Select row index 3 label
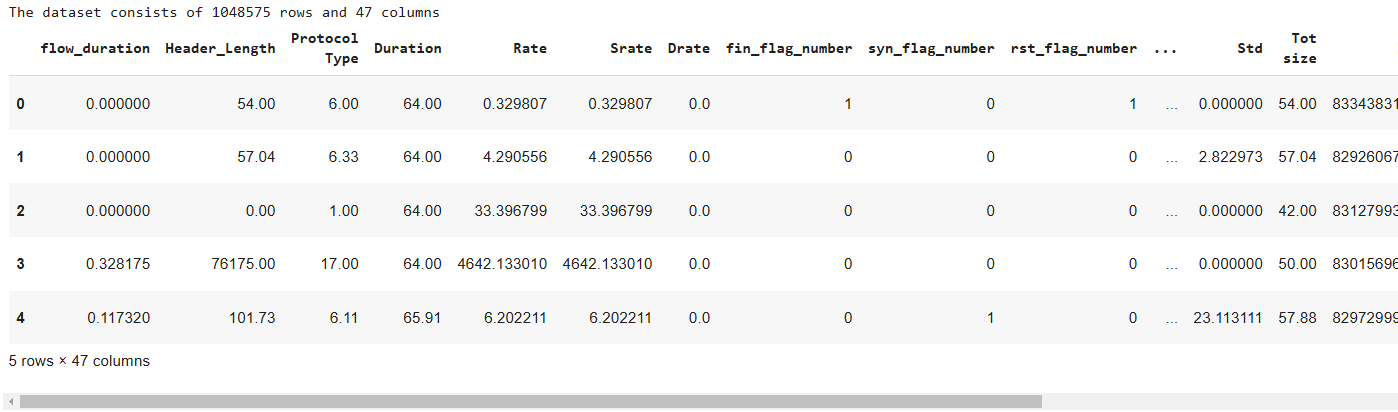The width and height of the screenshot is (1398, 412). 21,264
